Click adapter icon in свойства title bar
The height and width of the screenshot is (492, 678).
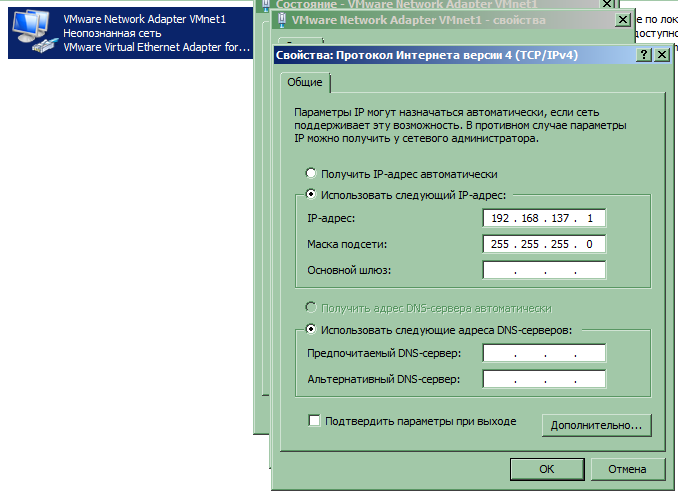(282, 20)
